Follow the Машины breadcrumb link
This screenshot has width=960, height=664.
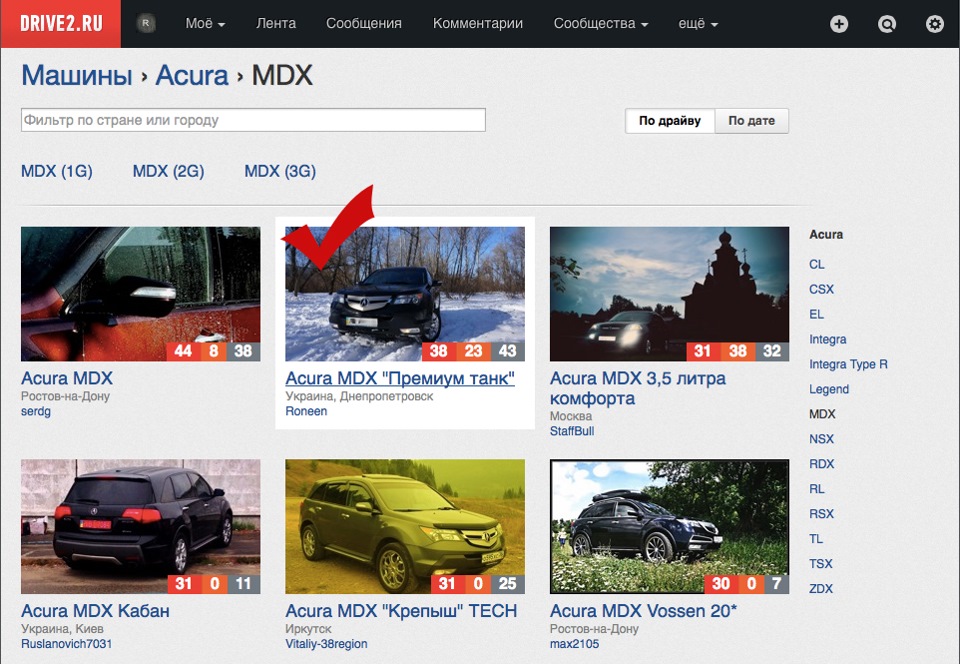click(77, 75)
